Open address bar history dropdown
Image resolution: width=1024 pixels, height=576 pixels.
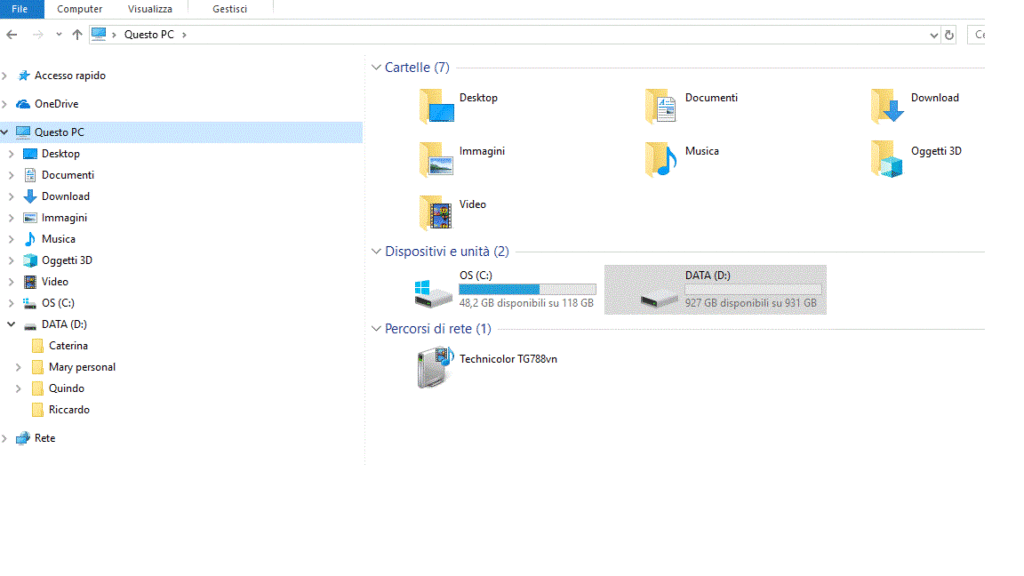tap(933, 35)
